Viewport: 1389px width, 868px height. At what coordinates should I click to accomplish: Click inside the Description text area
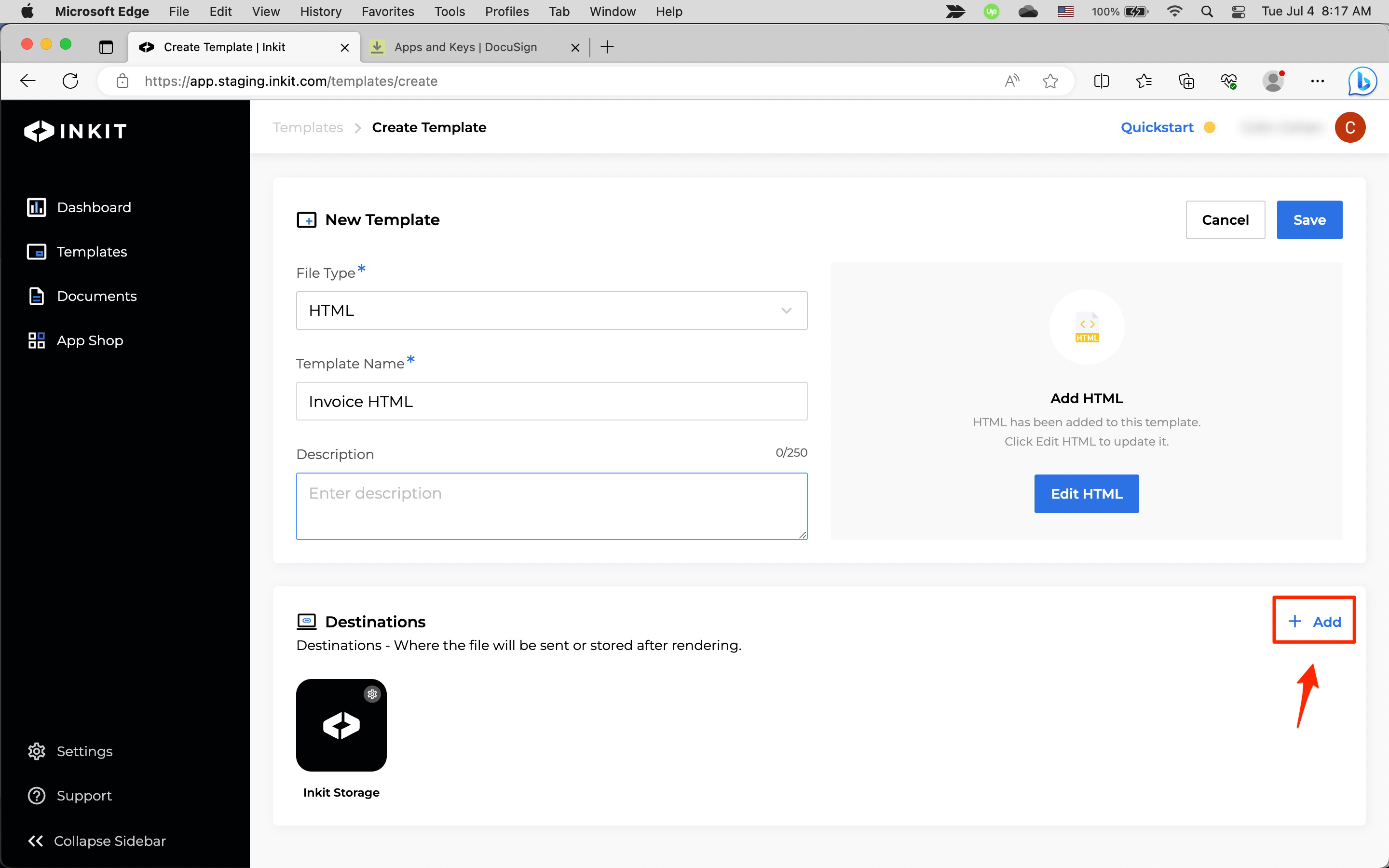(x=551, y=505)
